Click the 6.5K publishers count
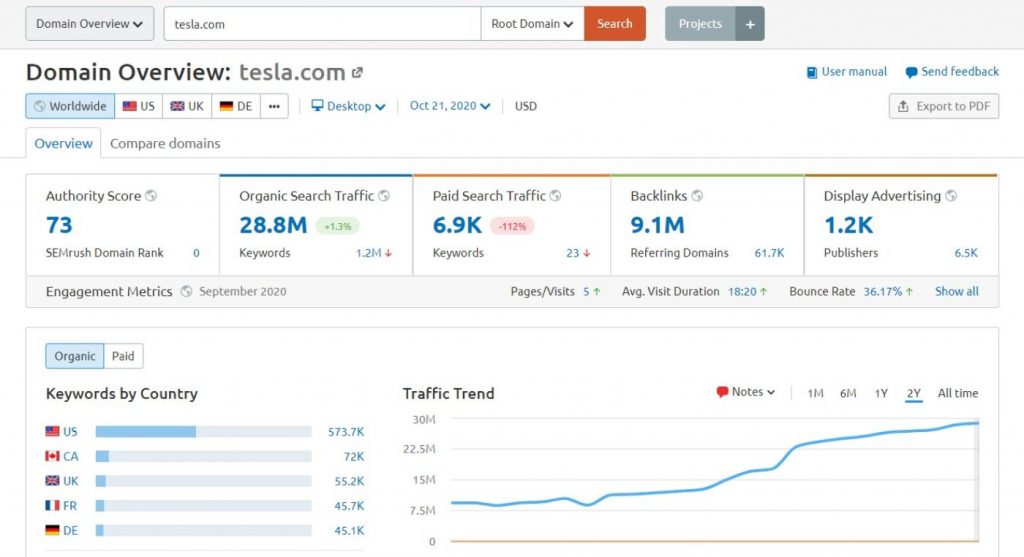1024x557 pixels. [966, 253]
